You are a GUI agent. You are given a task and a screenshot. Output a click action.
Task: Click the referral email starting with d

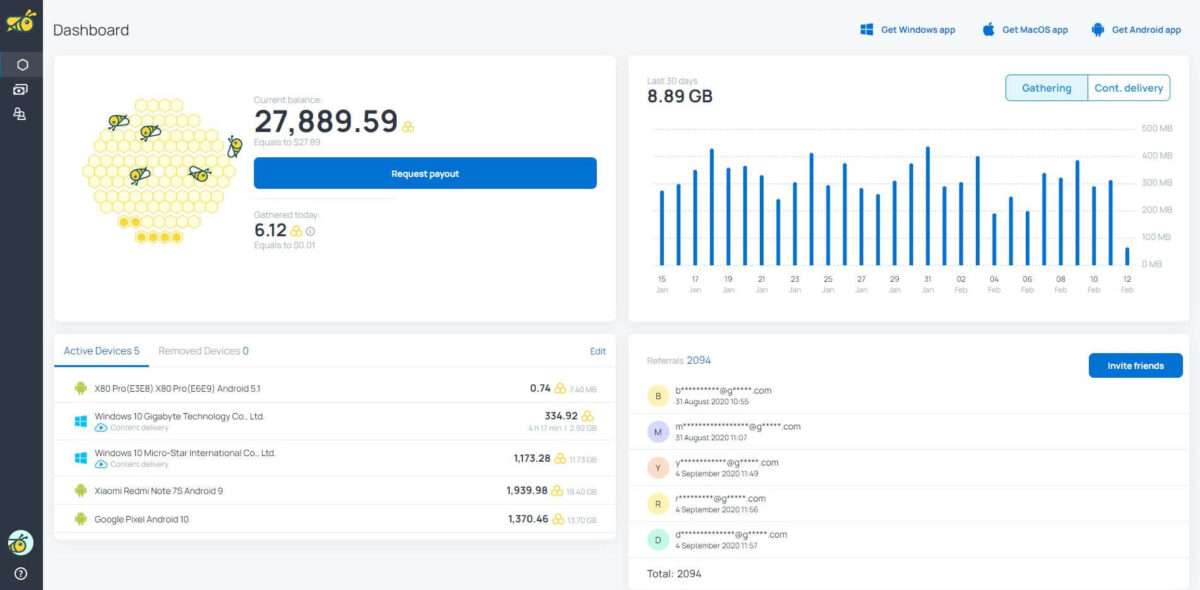pos(731,534)
